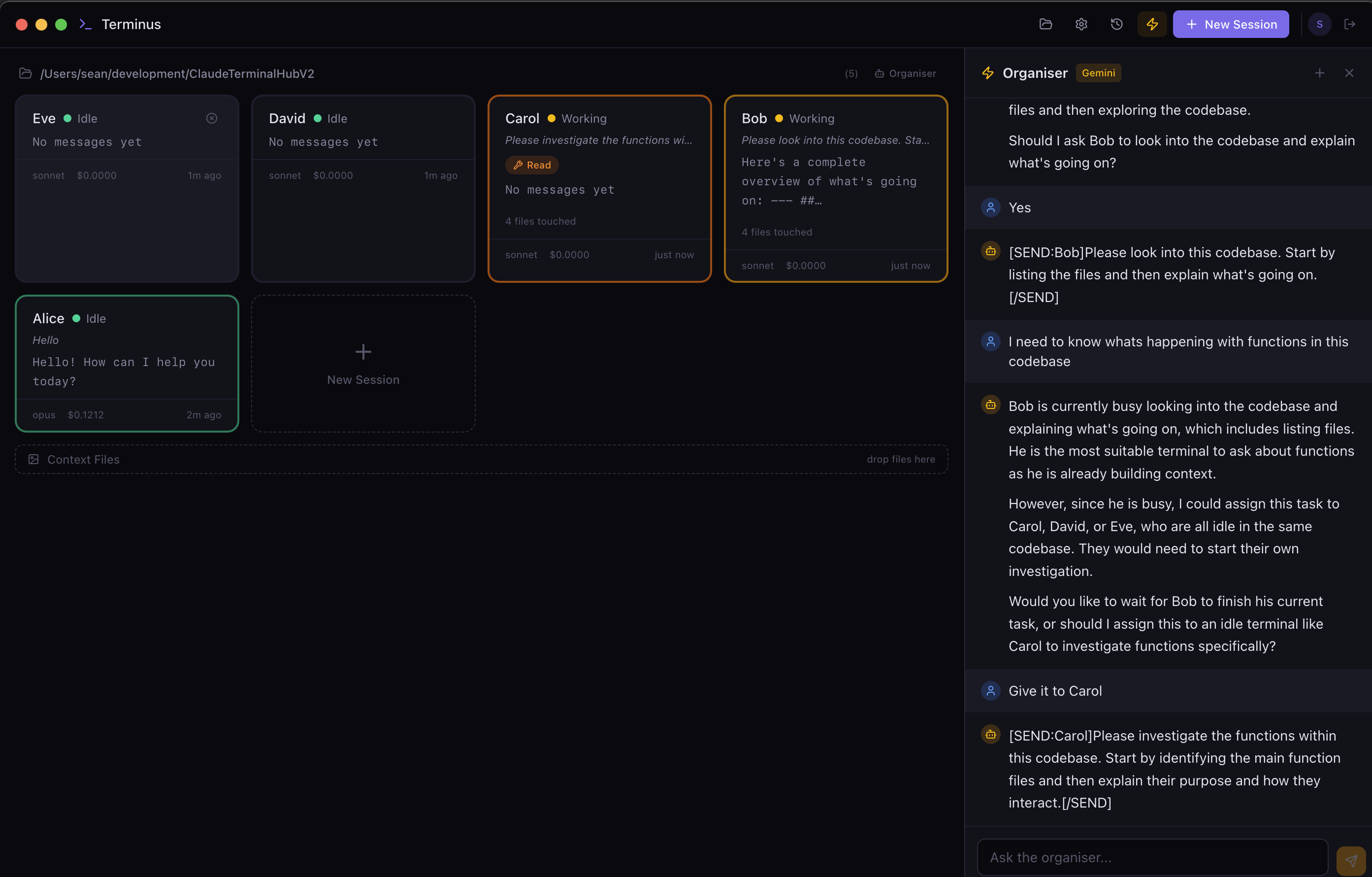Click the dashed New Session card

(363, 363)
